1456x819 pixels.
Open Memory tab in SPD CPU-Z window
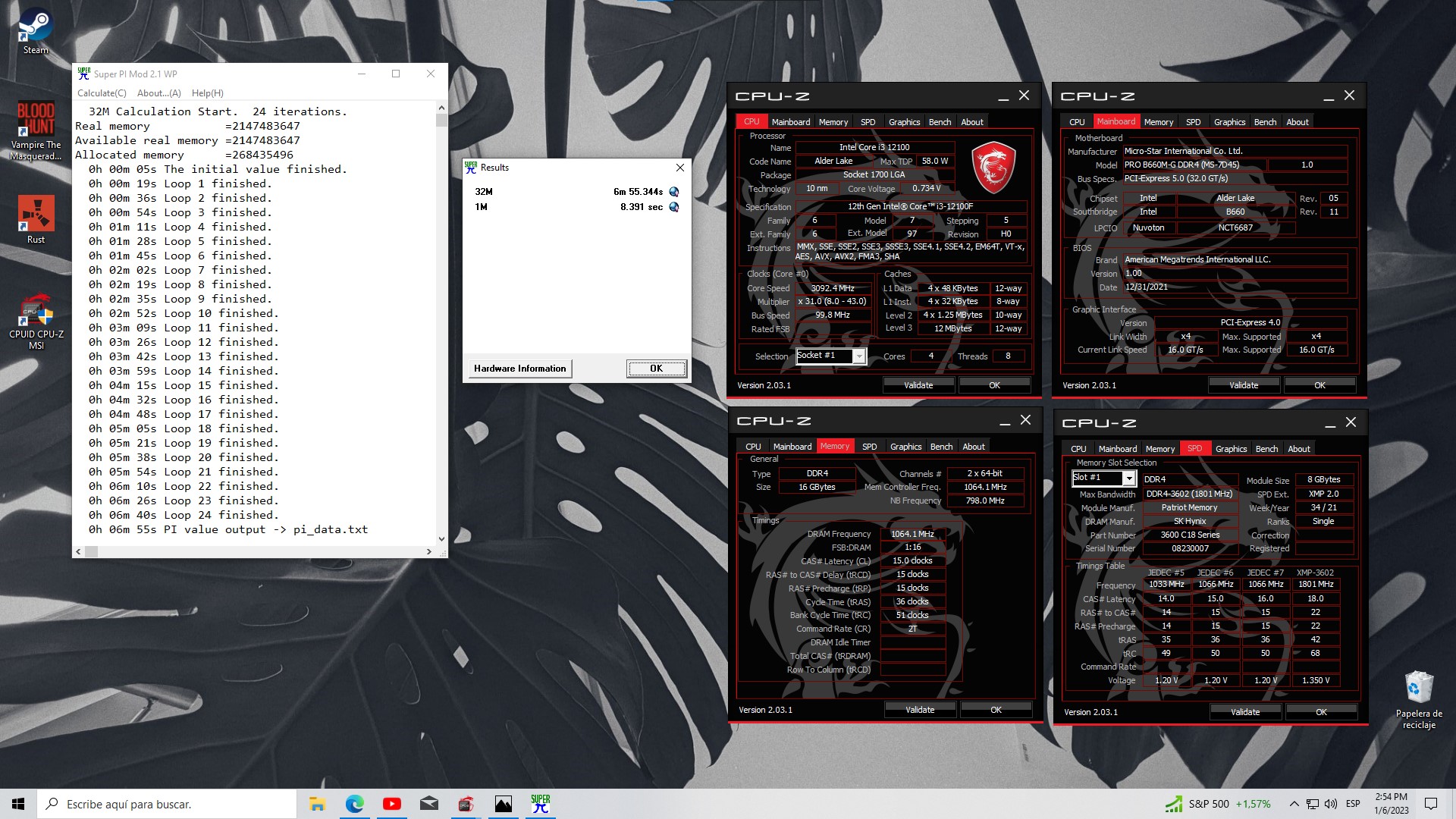tap(1159, 448)
